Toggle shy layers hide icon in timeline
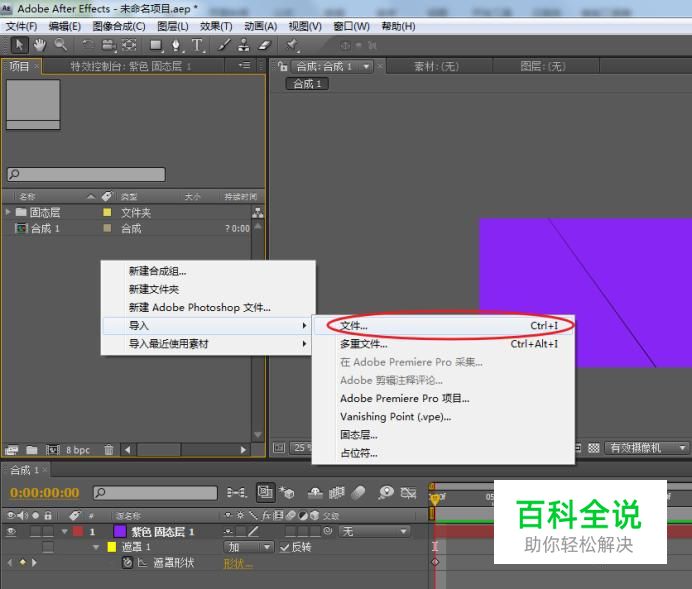The width and height of the screenshot is (692, 589). 315,492
